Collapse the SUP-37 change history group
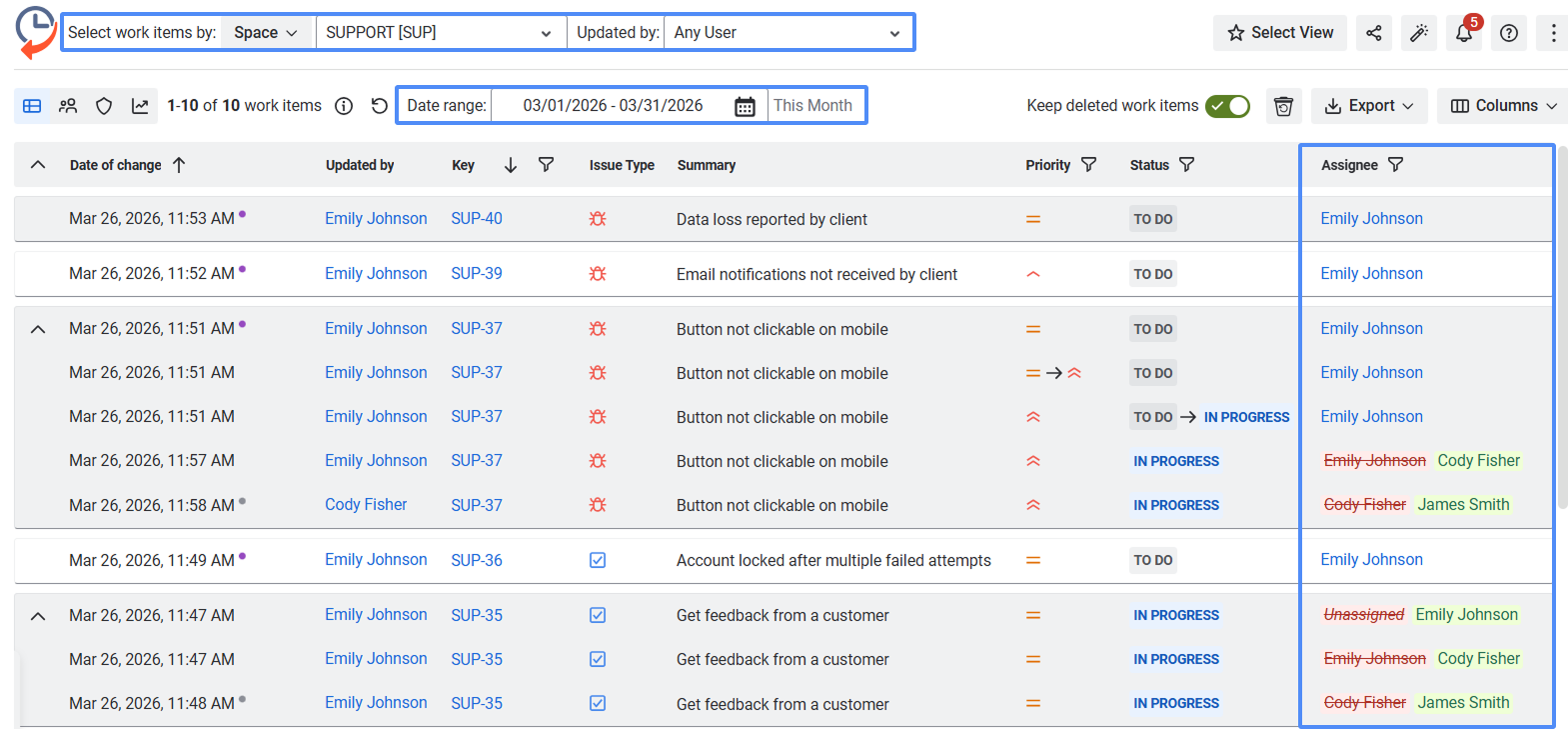 pyautogui.click(x=38, y=329)
